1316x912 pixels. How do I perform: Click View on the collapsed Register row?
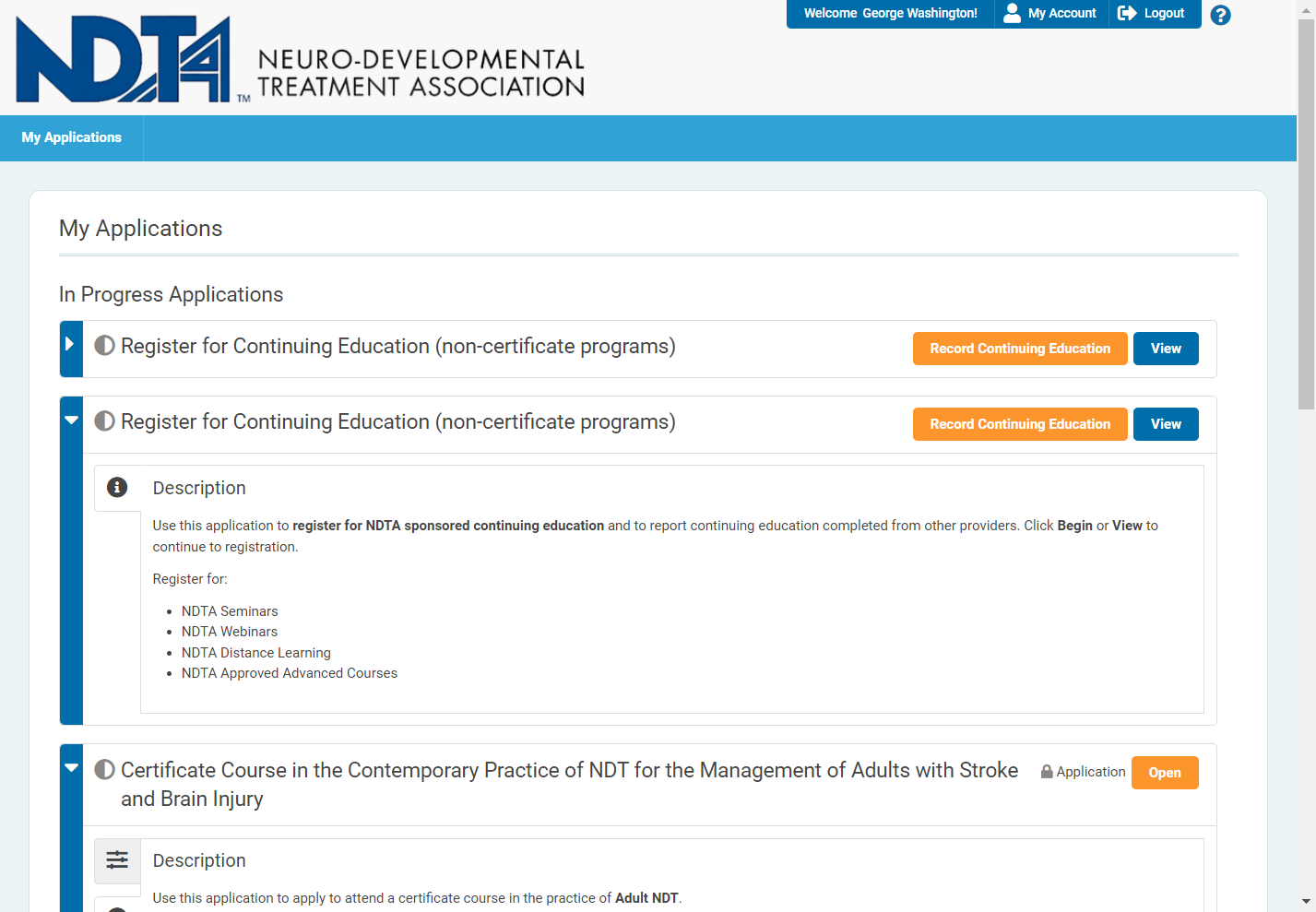1166,349
